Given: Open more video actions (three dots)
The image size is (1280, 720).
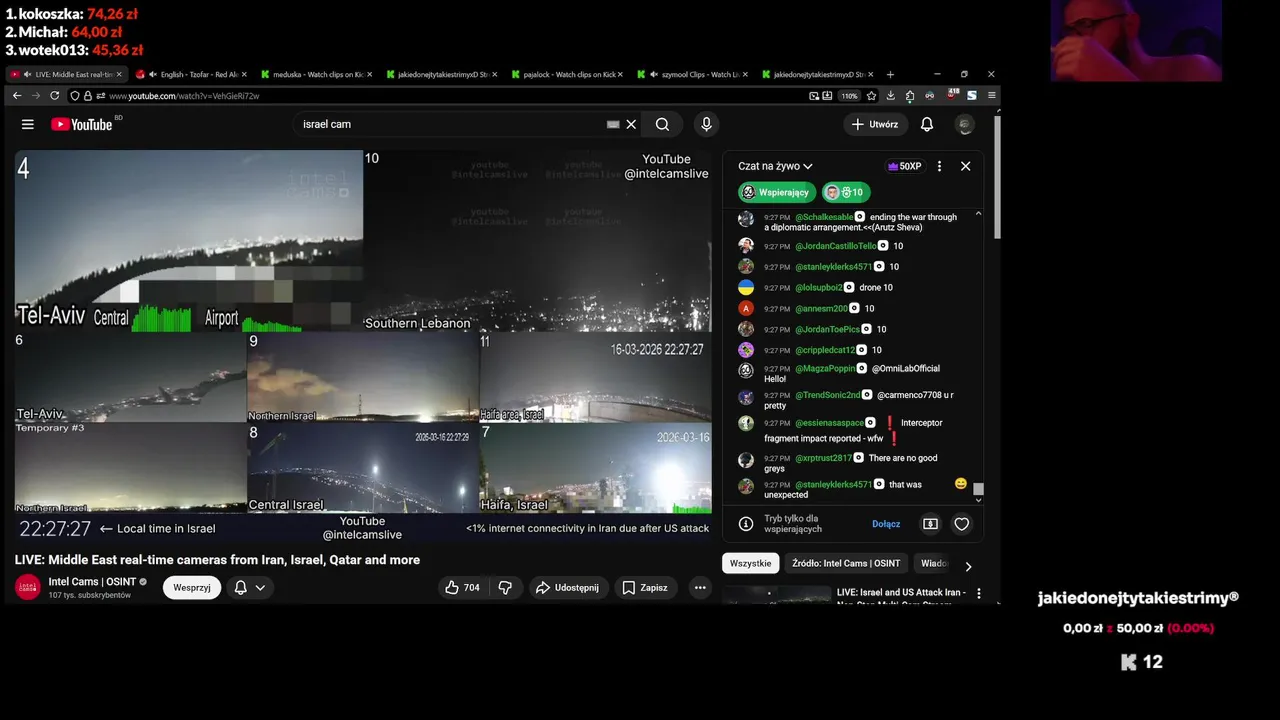Looking at the screenshot, I should tap(700, 588).
